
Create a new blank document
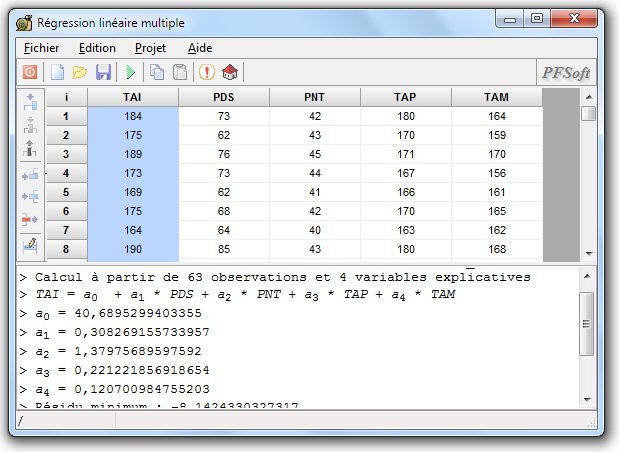click(x=58, y=72)
